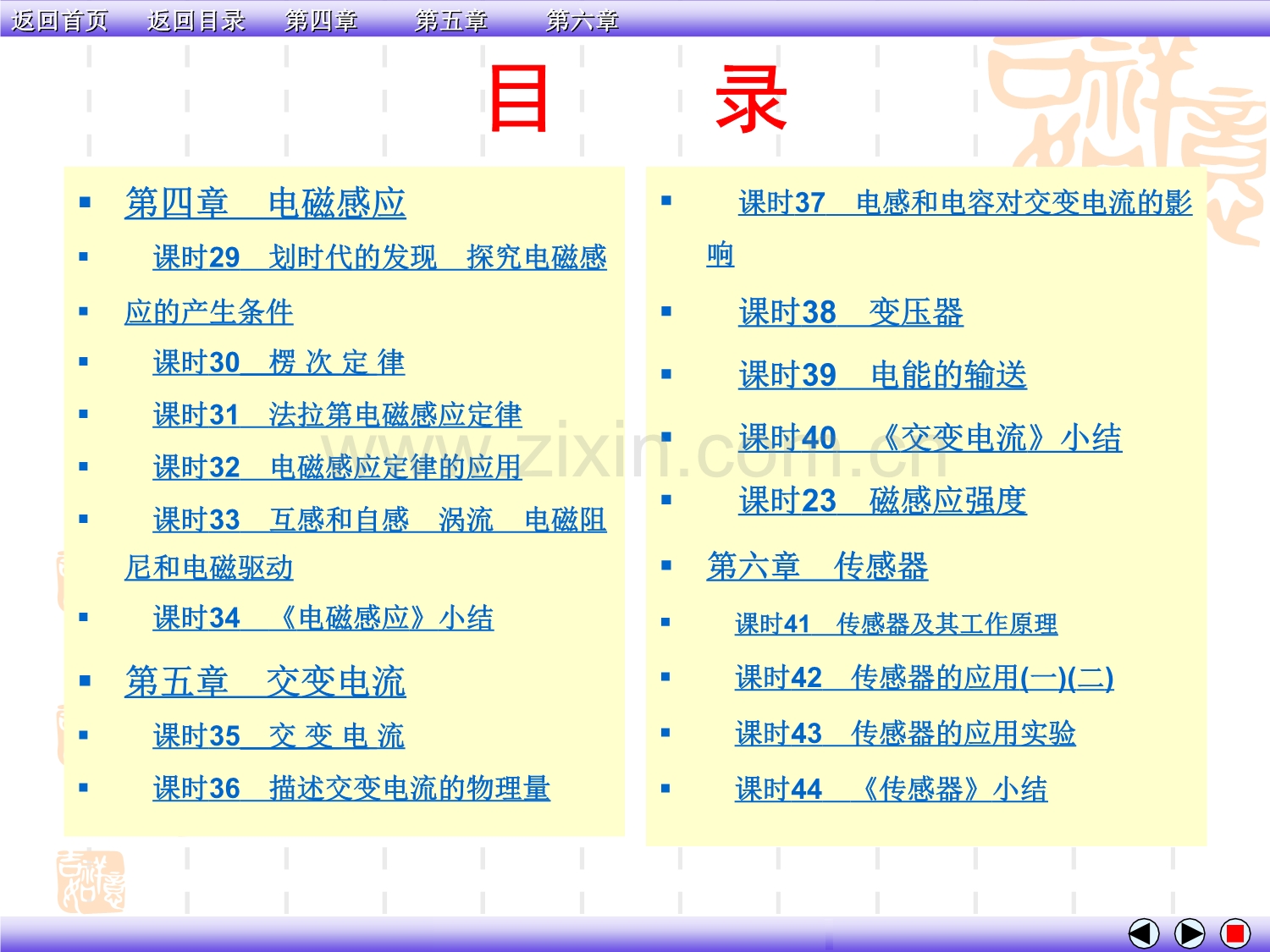
Task: Follow the 响 continuation link
Action: tap(721, 254)
